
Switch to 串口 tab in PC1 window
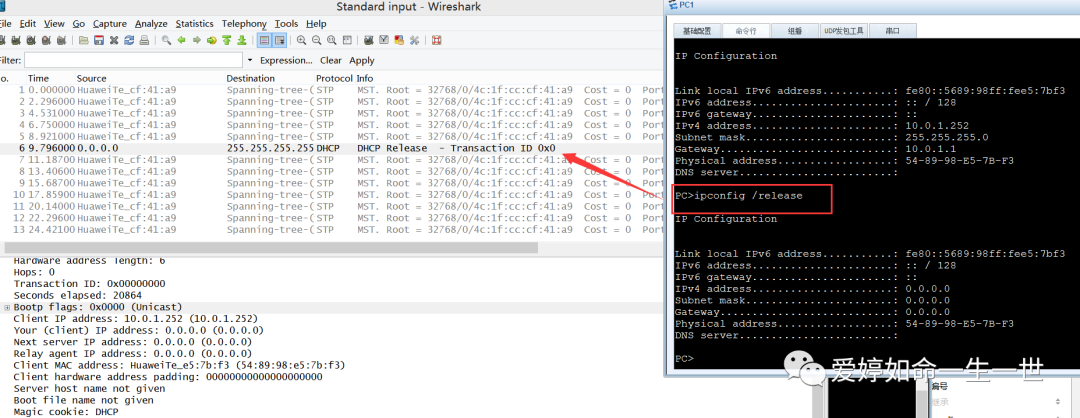click(893, 31)
